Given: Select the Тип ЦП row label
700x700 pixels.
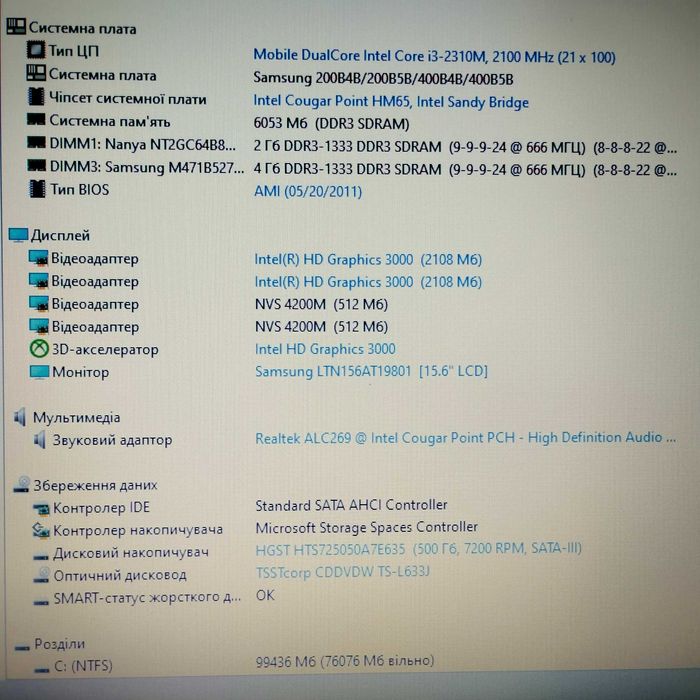Looking at the screenshot, I should pyautogui.click(x=74, y=51).
